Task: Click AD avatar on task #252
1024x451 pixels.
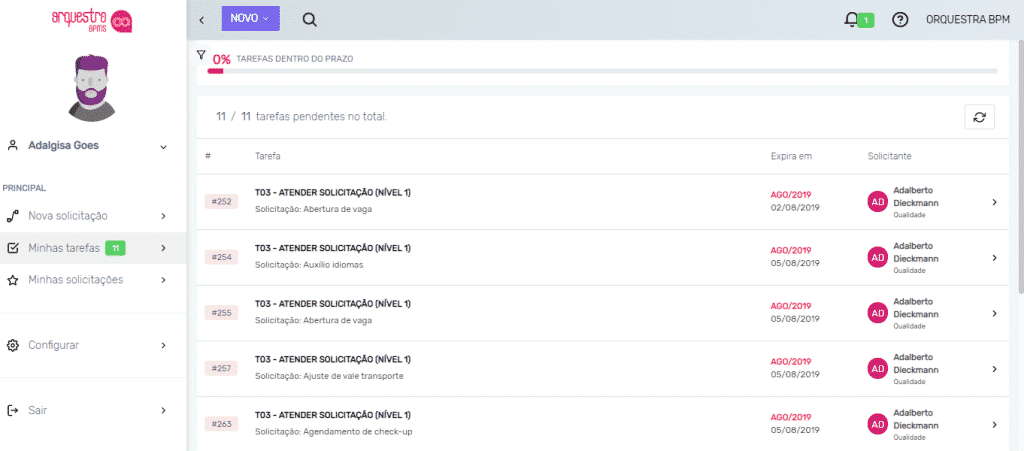Action: [x=877, y=202]
